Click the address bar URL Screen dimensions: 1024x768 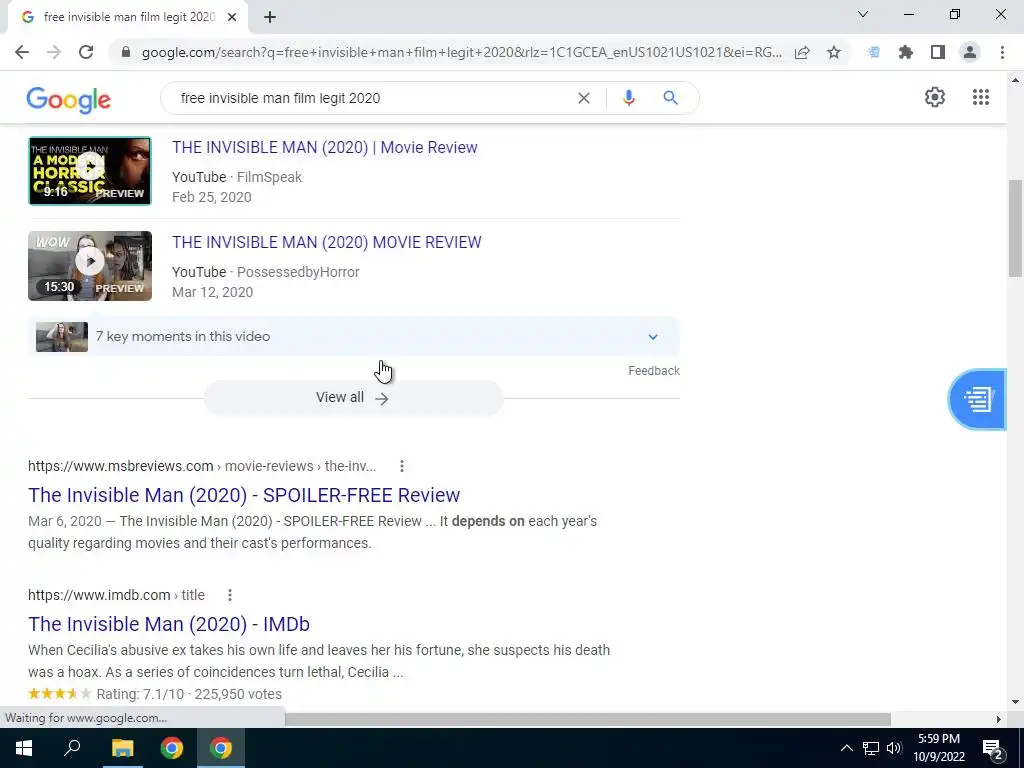point(461,52)
